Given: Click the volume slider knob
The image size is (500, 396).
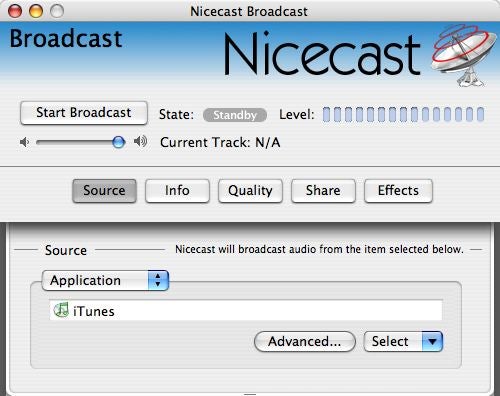Looking at the screenshot, I should [118, 142].
